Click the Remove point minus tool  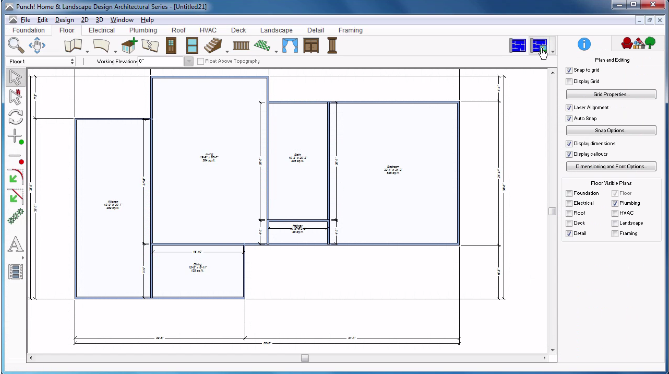click(16, 158)
